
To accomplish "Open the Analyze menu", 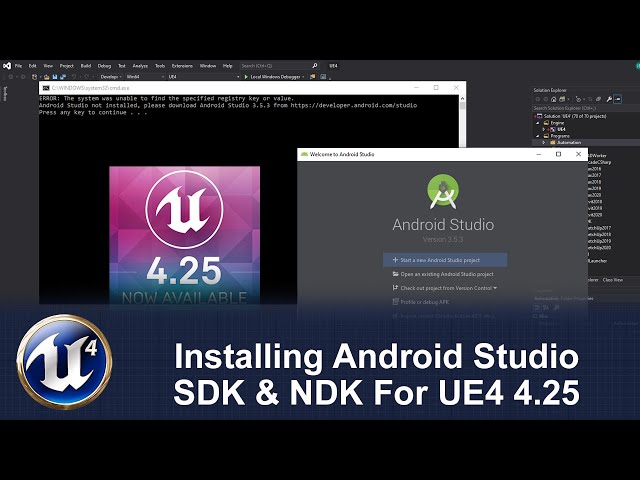I will (140, 66).
